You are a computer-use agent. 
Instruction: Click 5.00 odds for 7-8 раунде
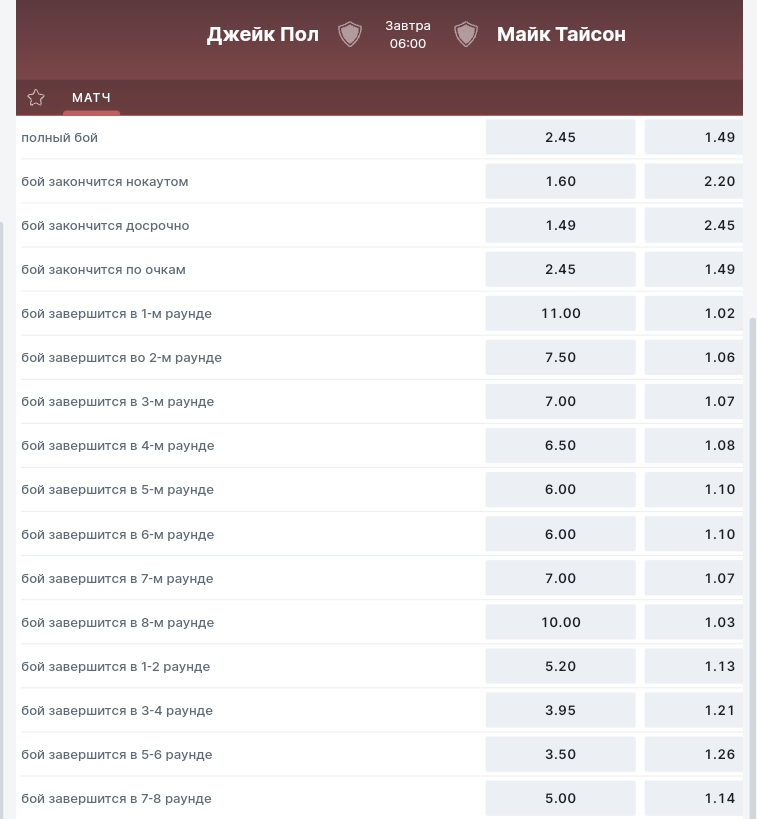click(560, 798)
